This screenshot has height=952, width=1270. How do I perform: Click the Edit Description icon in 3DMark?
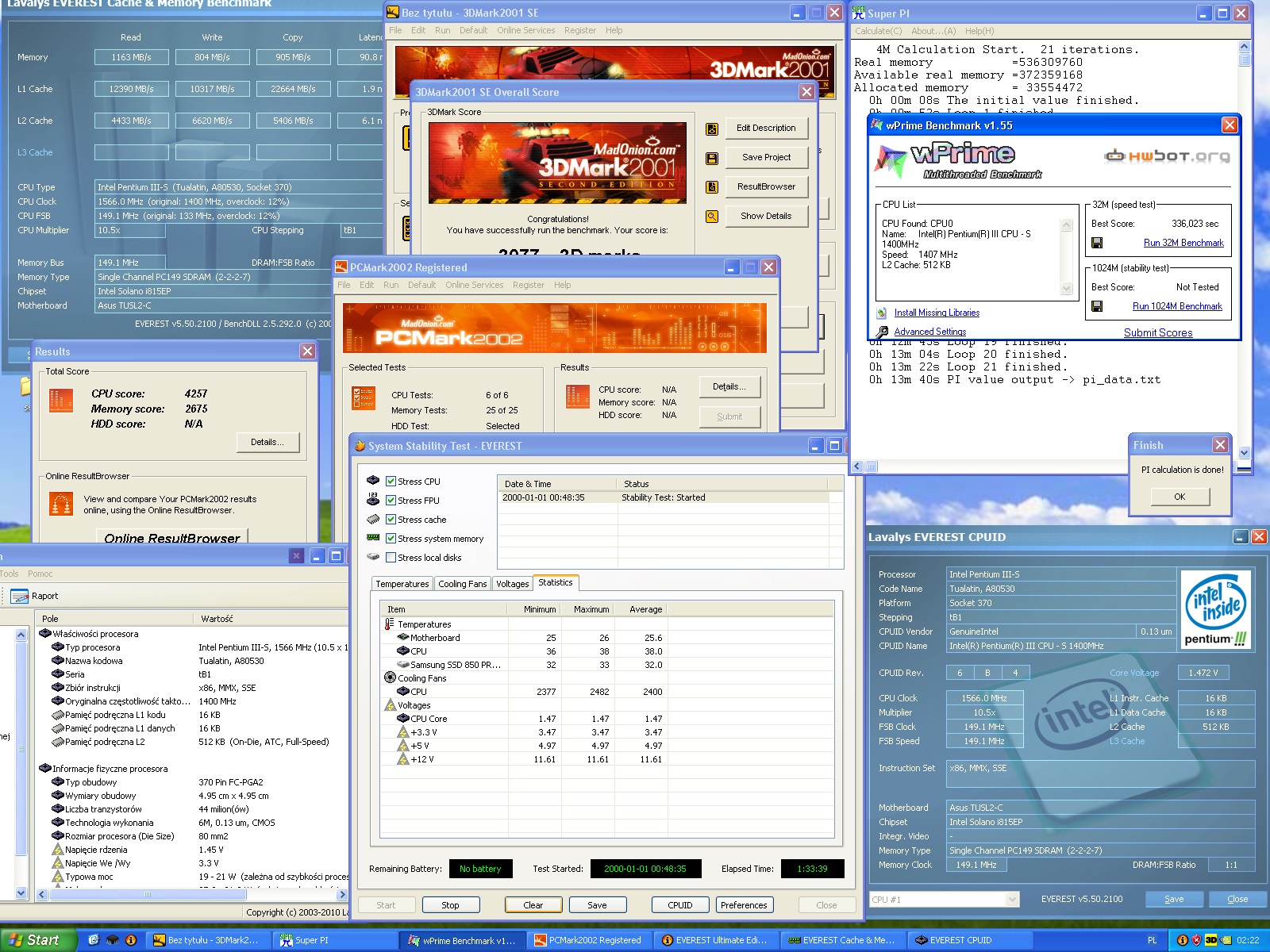coord(712,129)
